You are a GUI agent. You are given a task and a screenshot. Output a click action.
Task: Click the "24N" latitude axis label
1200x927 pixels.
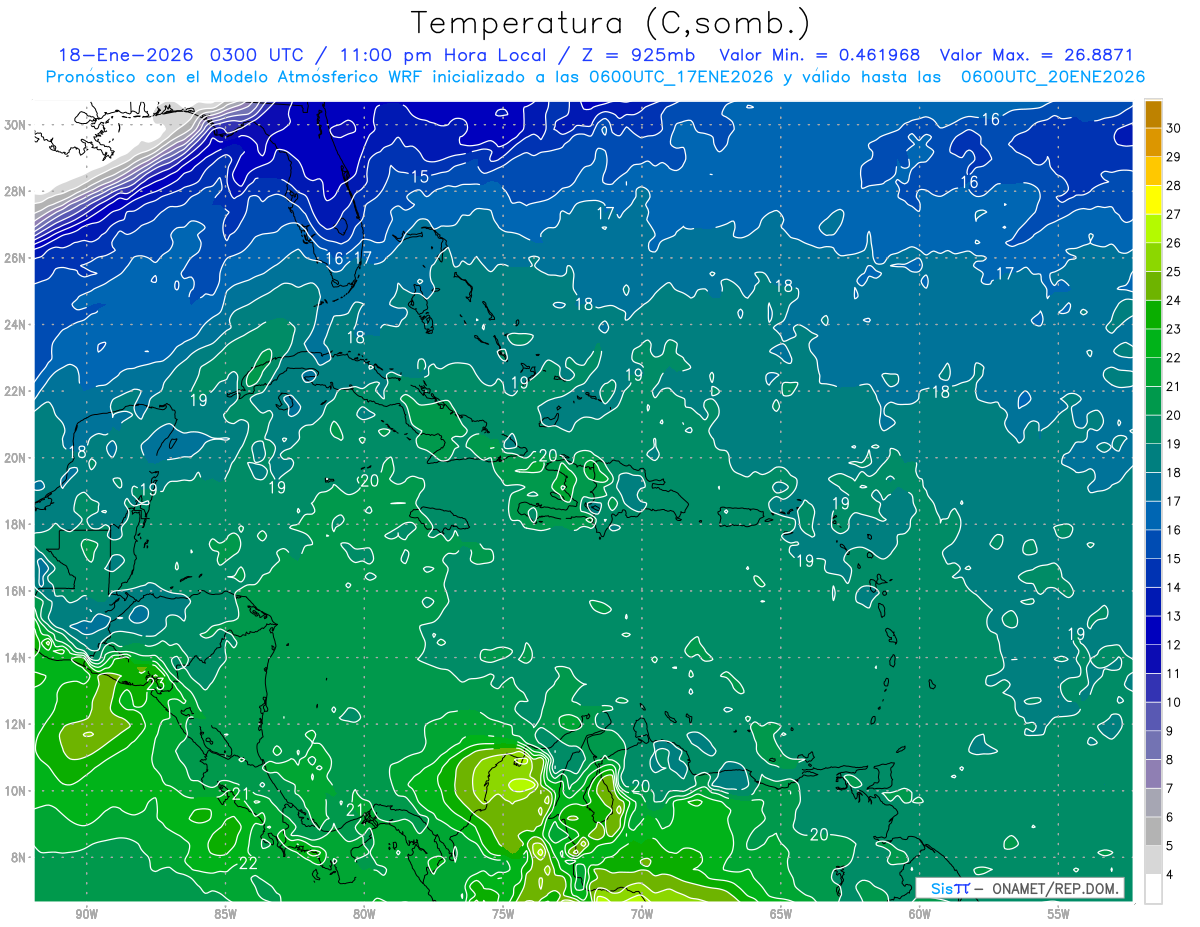pyautogui.click(x=14, y=325)
